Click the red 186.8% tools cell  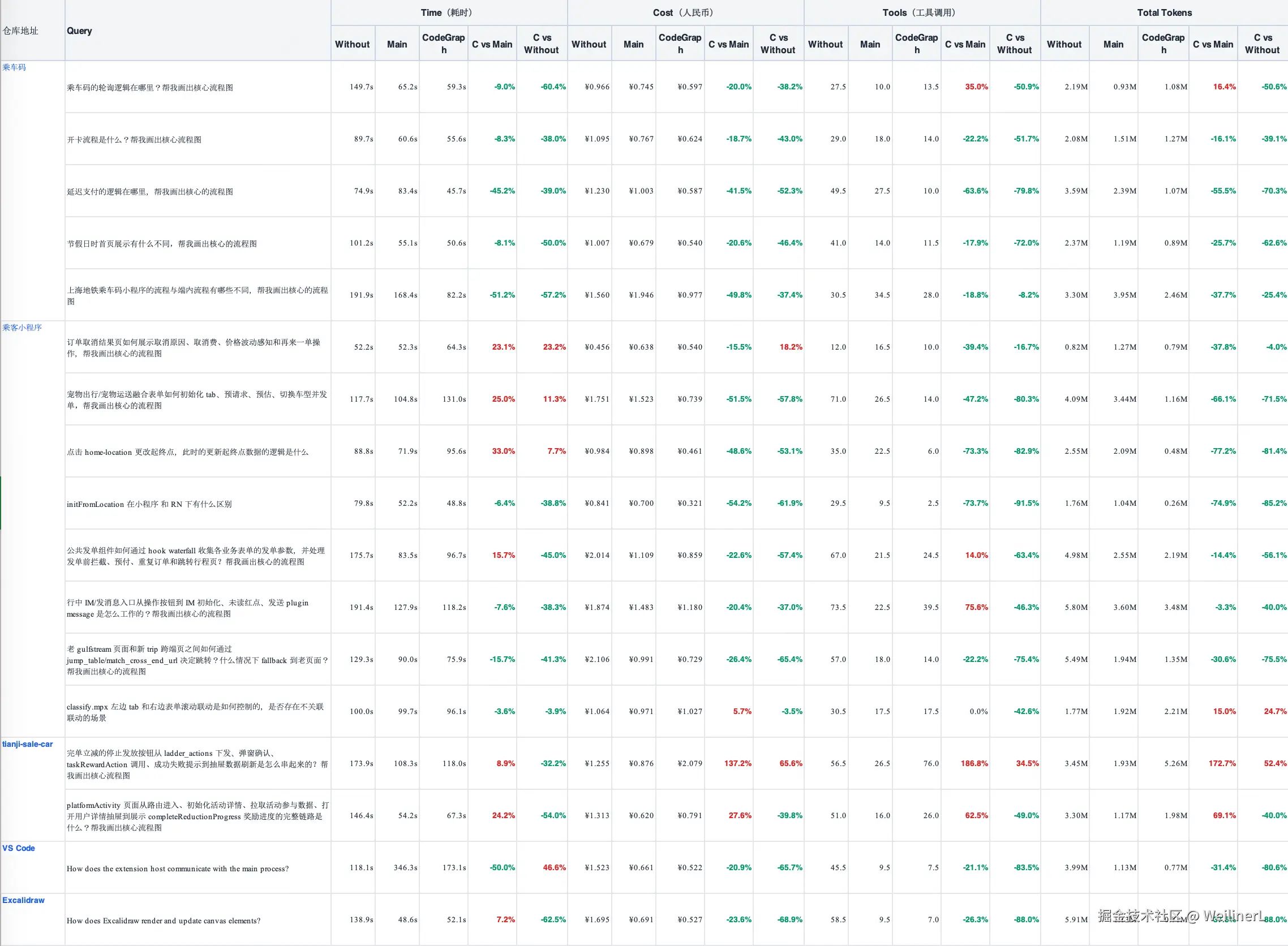coord(974,764)
